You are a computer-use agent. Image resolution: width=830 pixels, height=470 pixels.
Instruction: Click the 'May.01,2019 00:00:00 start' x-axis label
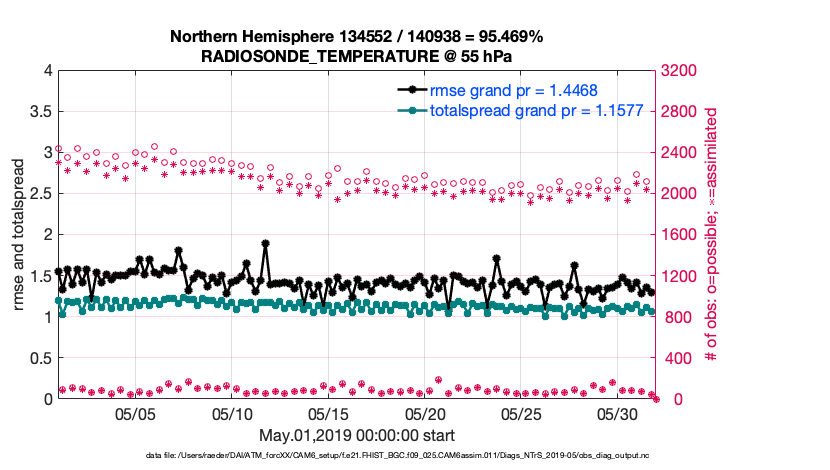coord(357,435)
